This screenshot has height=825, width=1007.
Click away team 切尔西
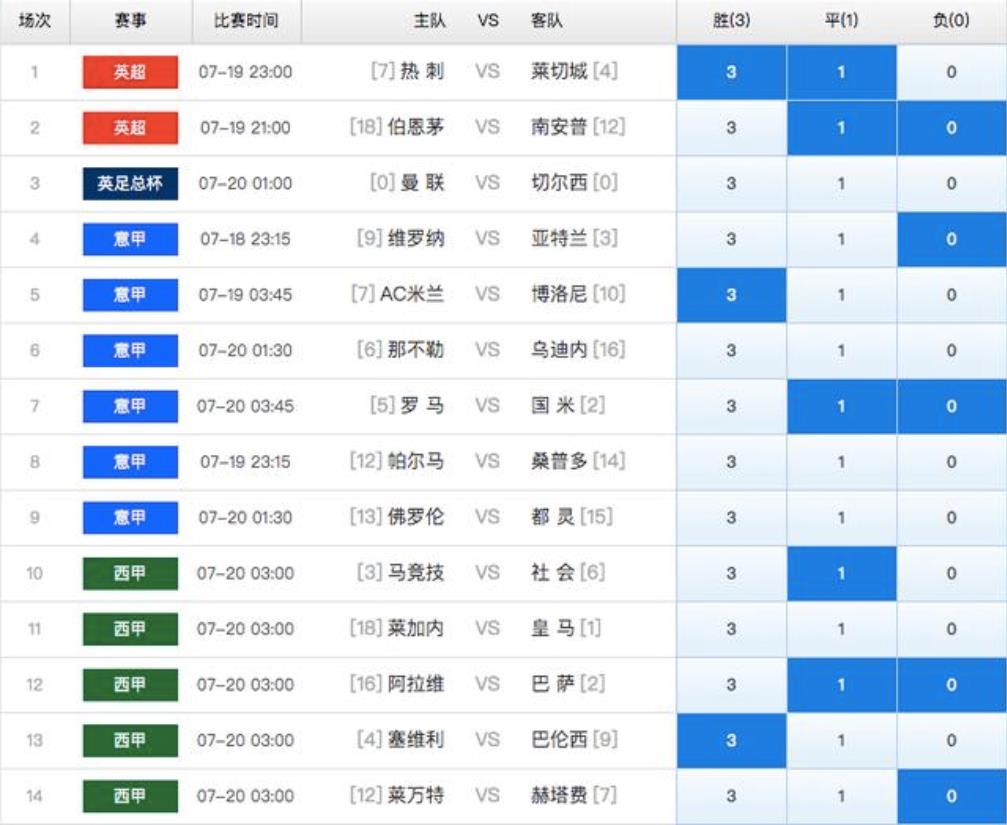[559, 182]
